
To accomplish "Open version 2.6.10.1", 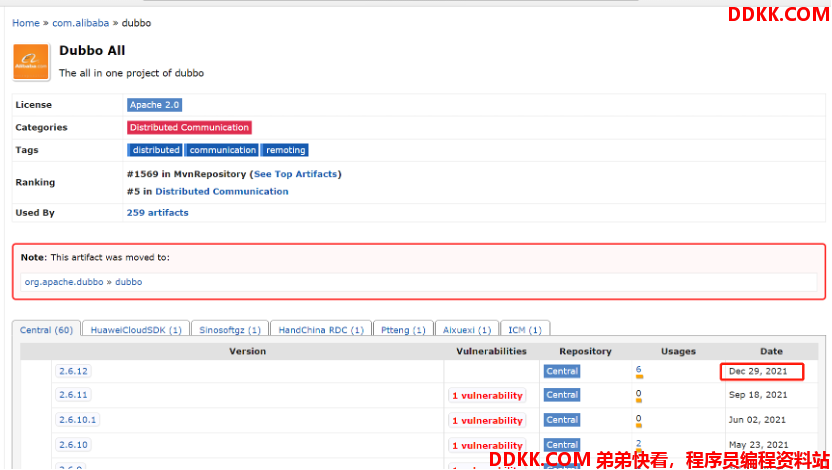I will click(x=77, y=420).
